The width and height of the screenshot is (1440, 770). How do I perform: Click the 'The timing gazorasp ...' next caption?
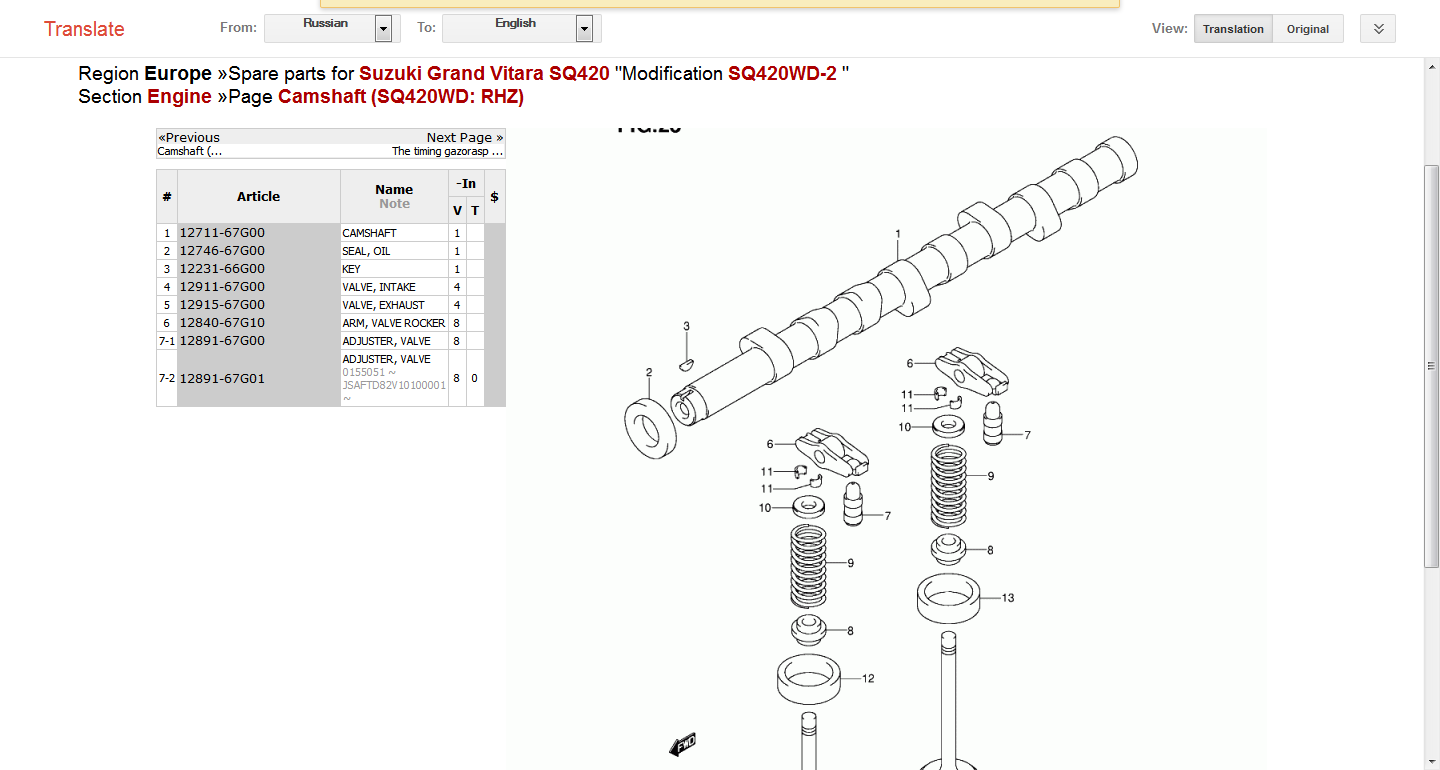tap(447, 152)
